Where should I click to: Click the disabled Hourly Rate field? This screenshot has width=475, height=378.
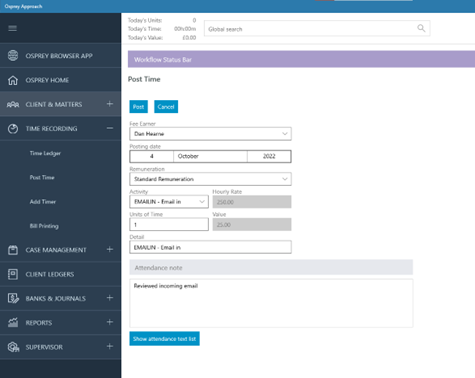(252, 202)
